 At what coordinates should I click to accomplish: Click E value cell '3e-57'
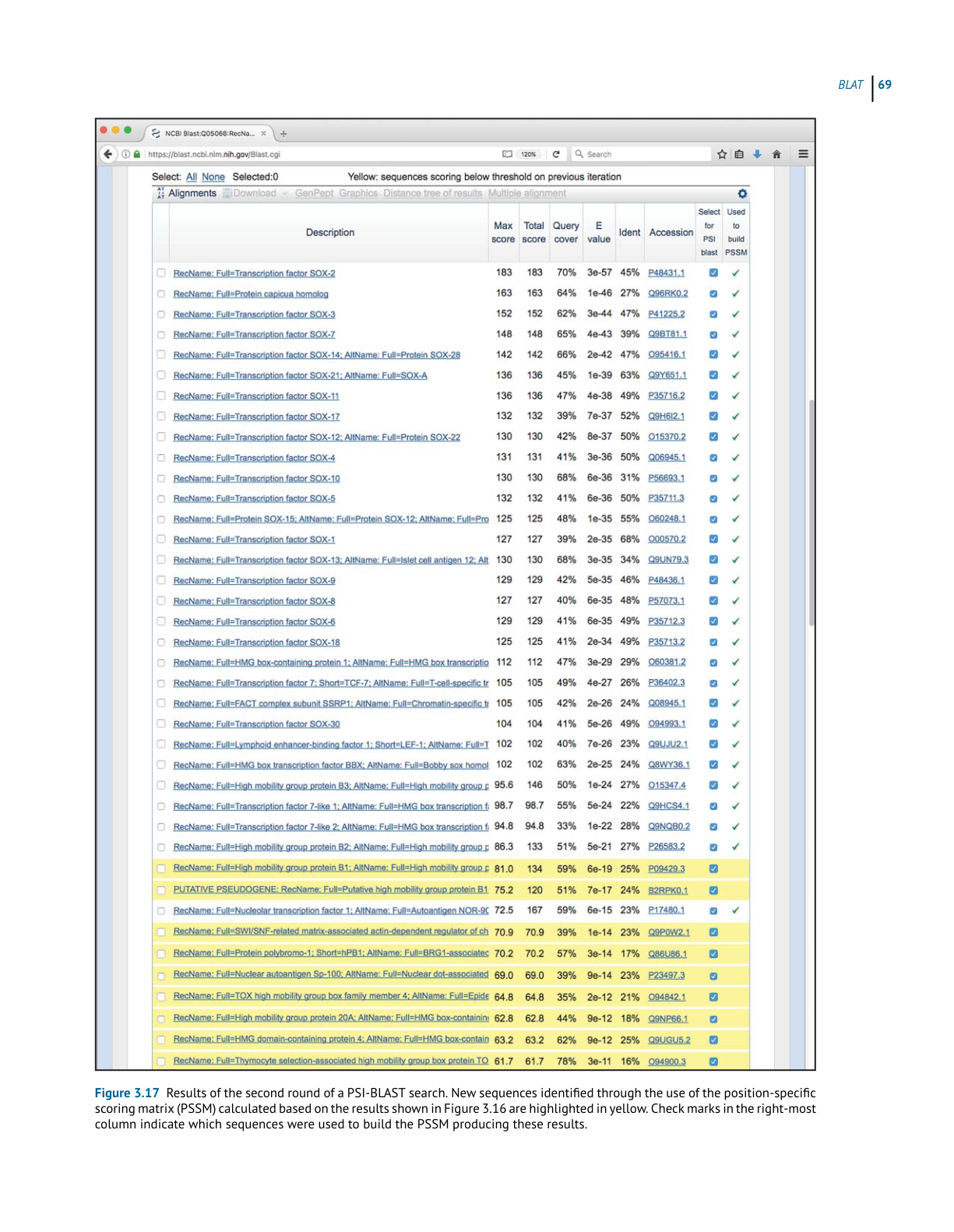point(599,273)
